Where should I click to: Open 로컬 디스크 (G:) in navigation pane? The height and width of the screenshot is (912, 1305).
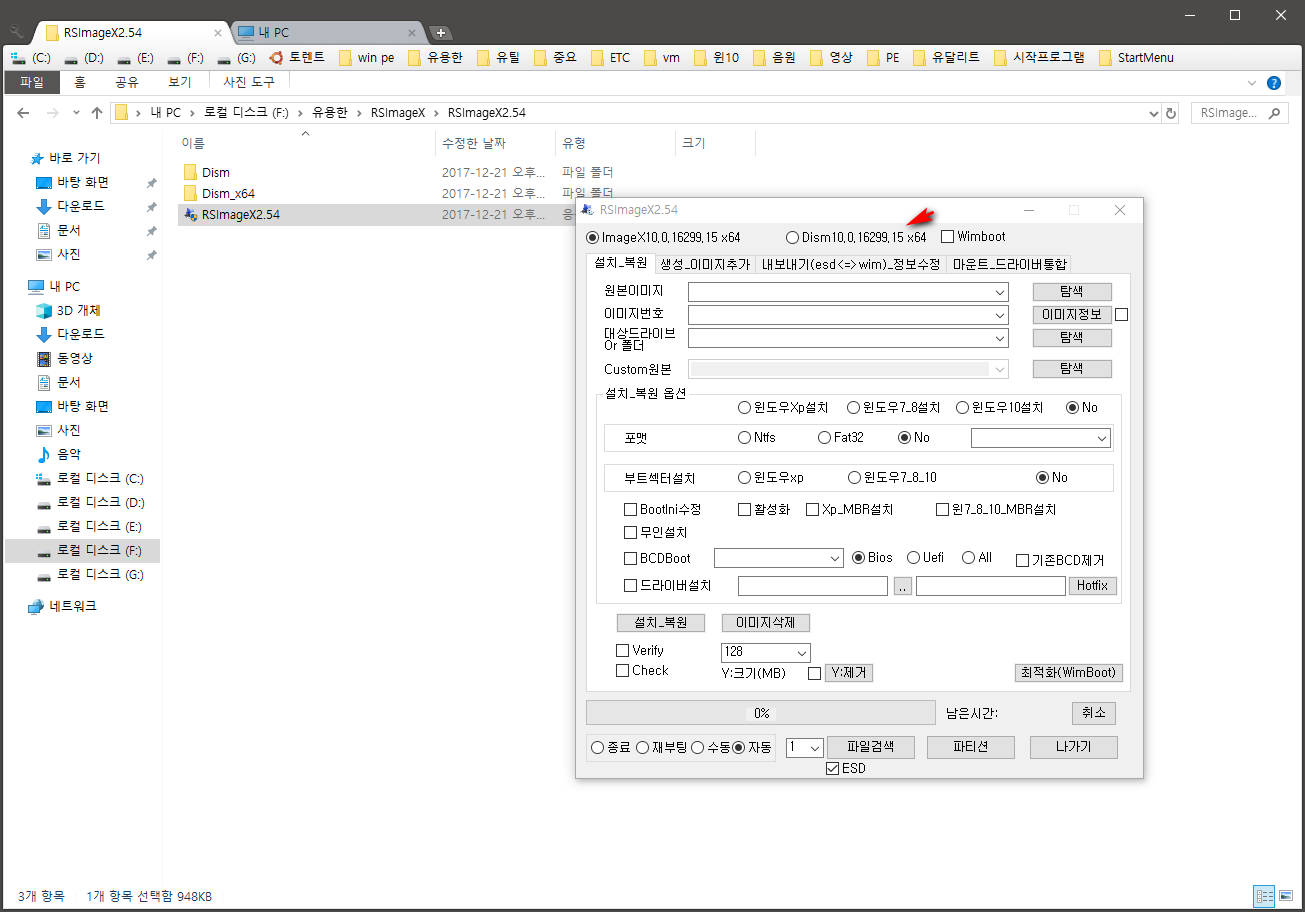pos(100,574)
